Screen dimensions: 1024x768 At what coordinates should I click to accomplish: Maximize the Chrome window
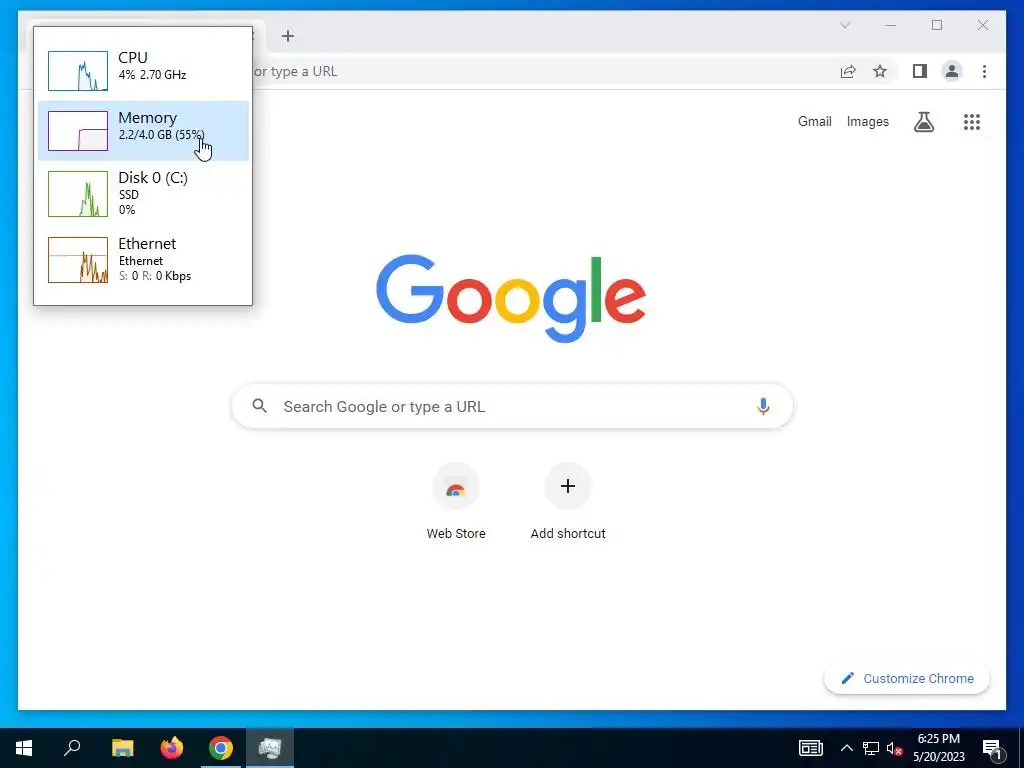coord(936,25)
